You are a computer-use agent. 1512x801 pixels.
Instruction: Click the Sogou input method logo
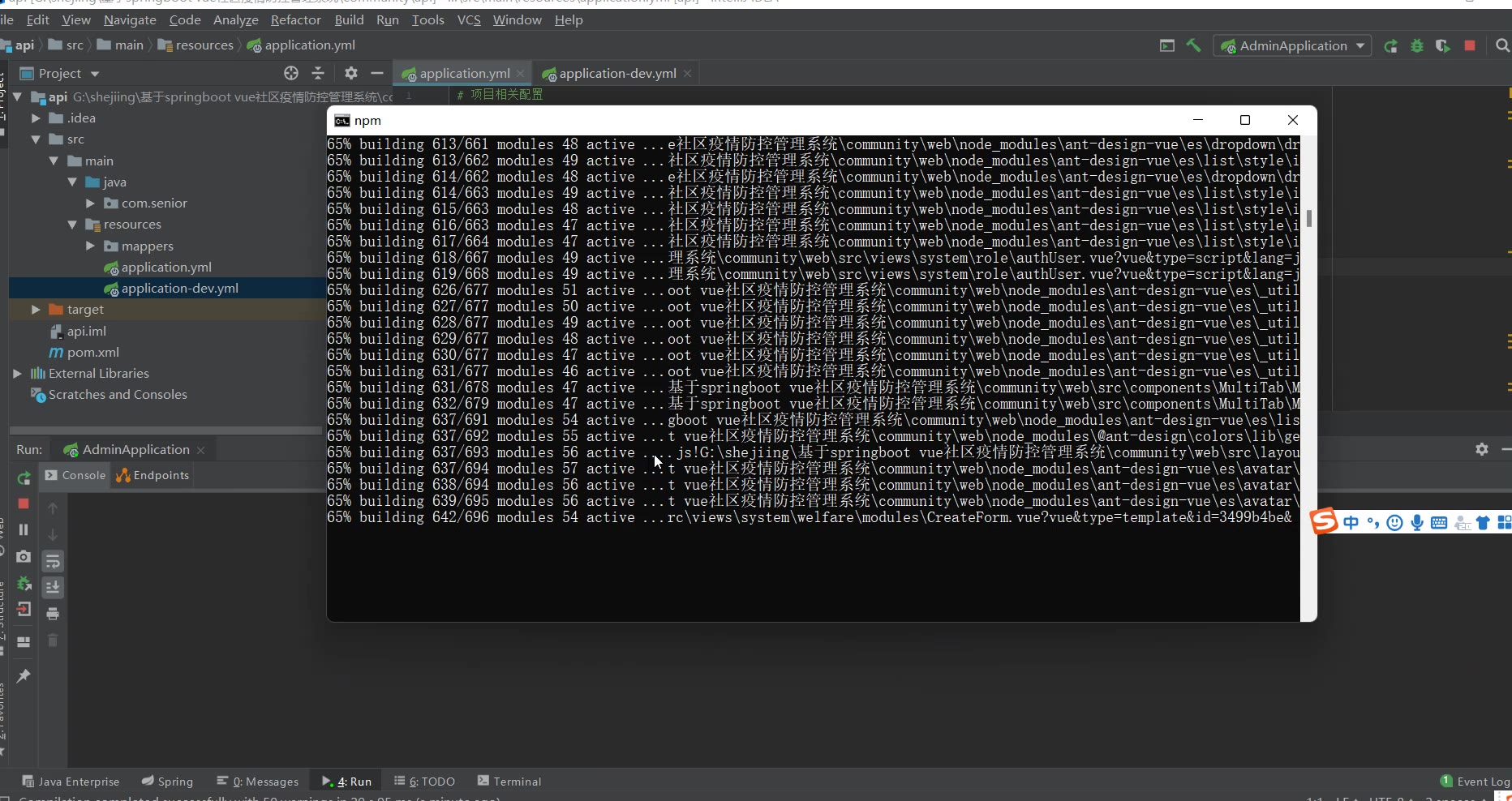coord(1324,520)
